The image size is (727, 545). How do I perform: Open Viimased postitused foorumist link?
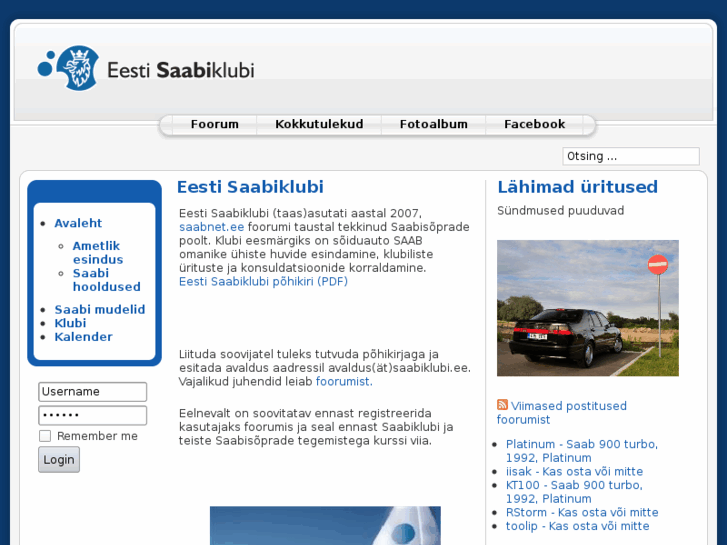(x=561, y=413)
